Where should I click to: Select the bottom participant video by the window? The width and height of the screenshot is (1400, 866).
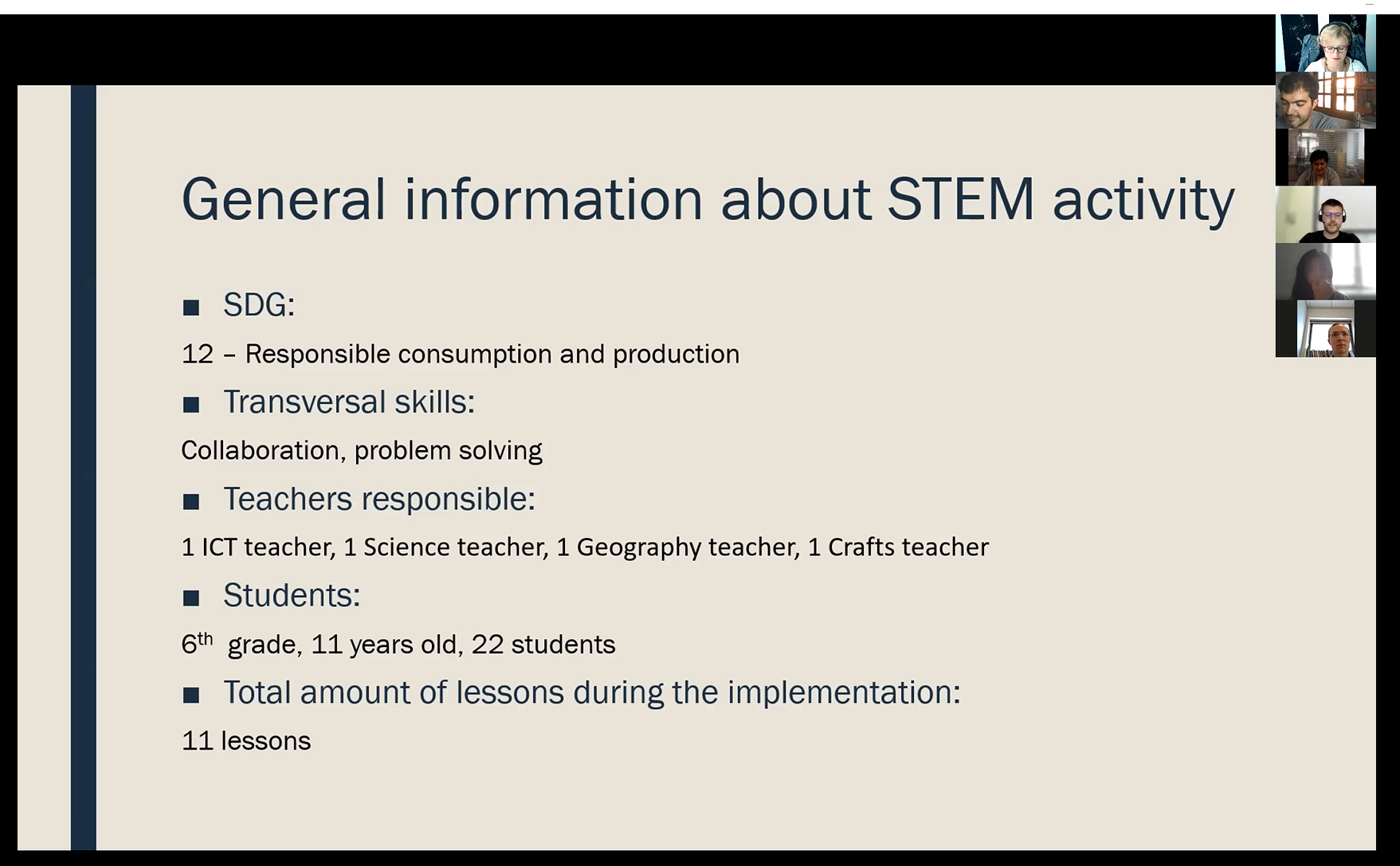pyautogui.click(x=1325, y=328)
